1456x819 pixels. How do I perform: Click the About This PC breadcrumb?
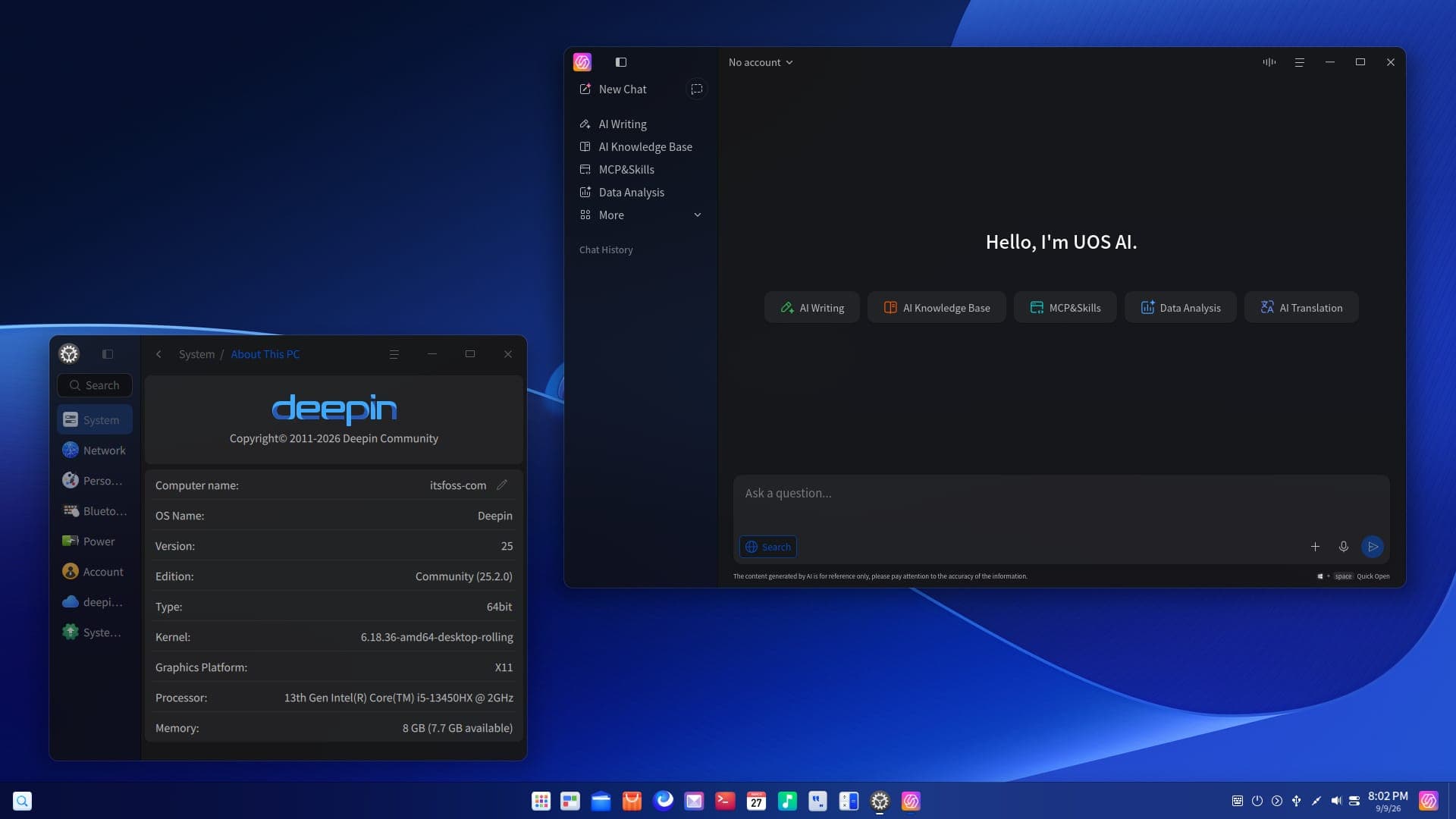pos(265,354)
